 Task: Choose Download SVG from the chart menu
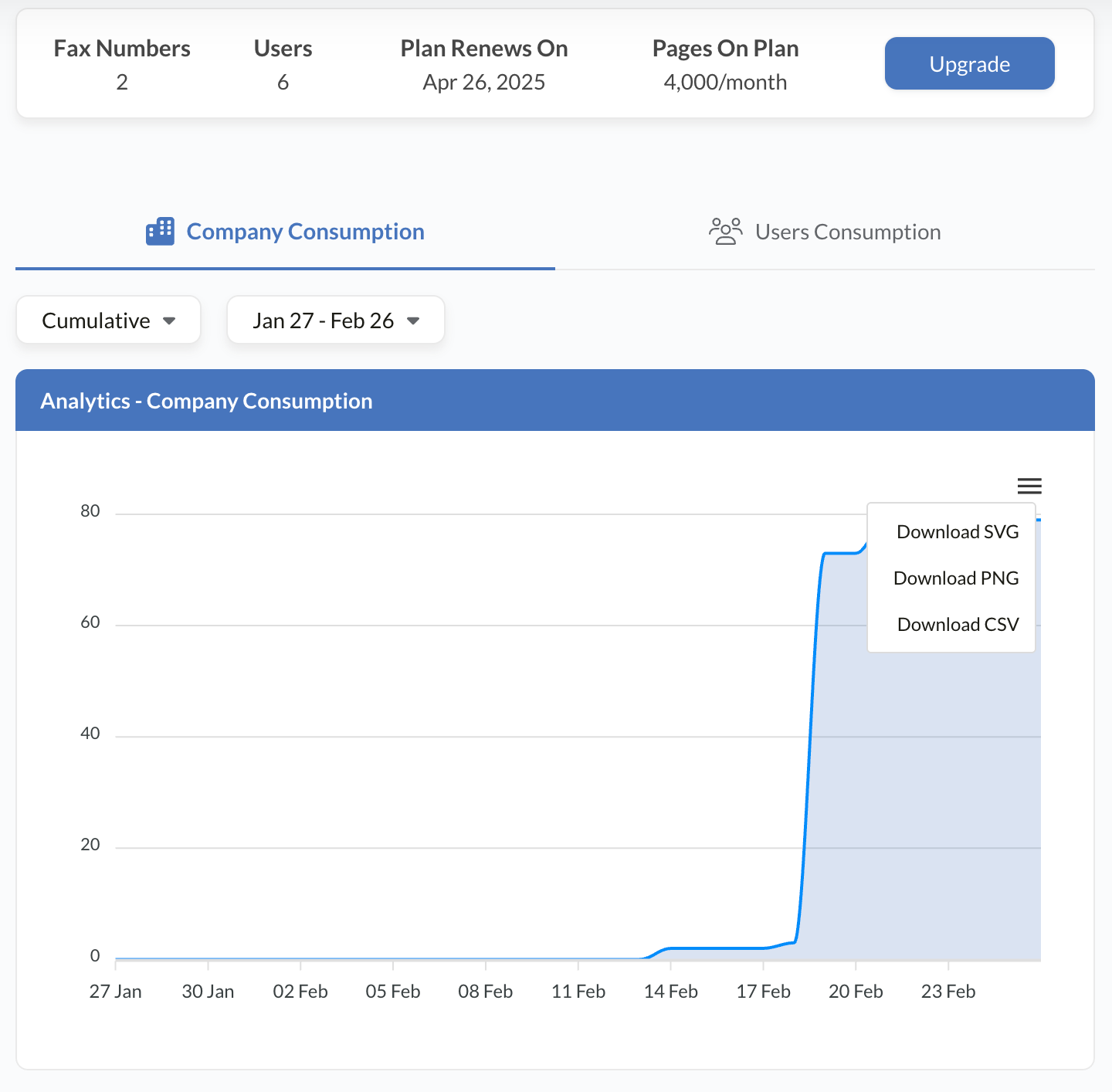tap(957, 532)
